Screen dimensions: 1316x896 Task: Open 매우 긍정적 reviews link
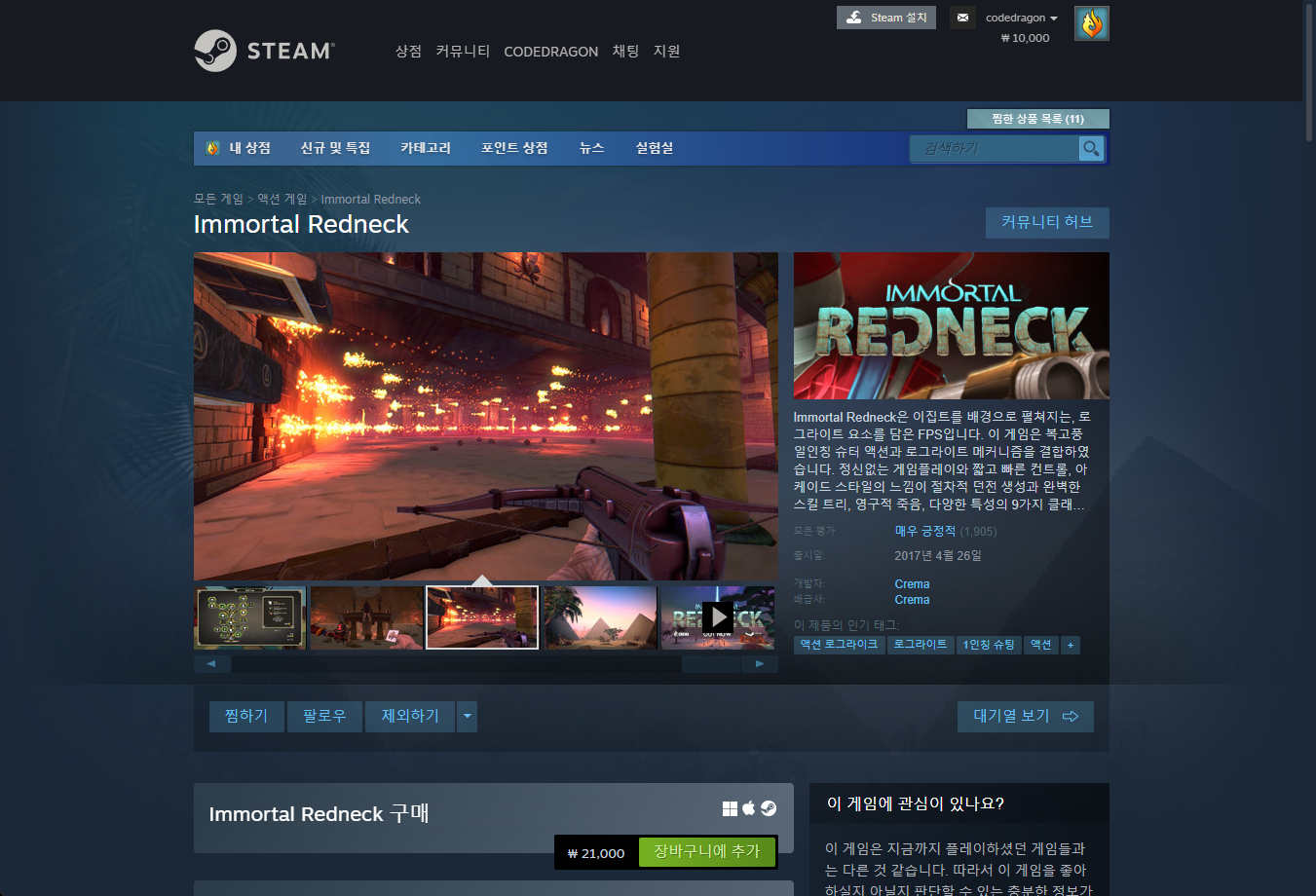[x=925, y=531]
